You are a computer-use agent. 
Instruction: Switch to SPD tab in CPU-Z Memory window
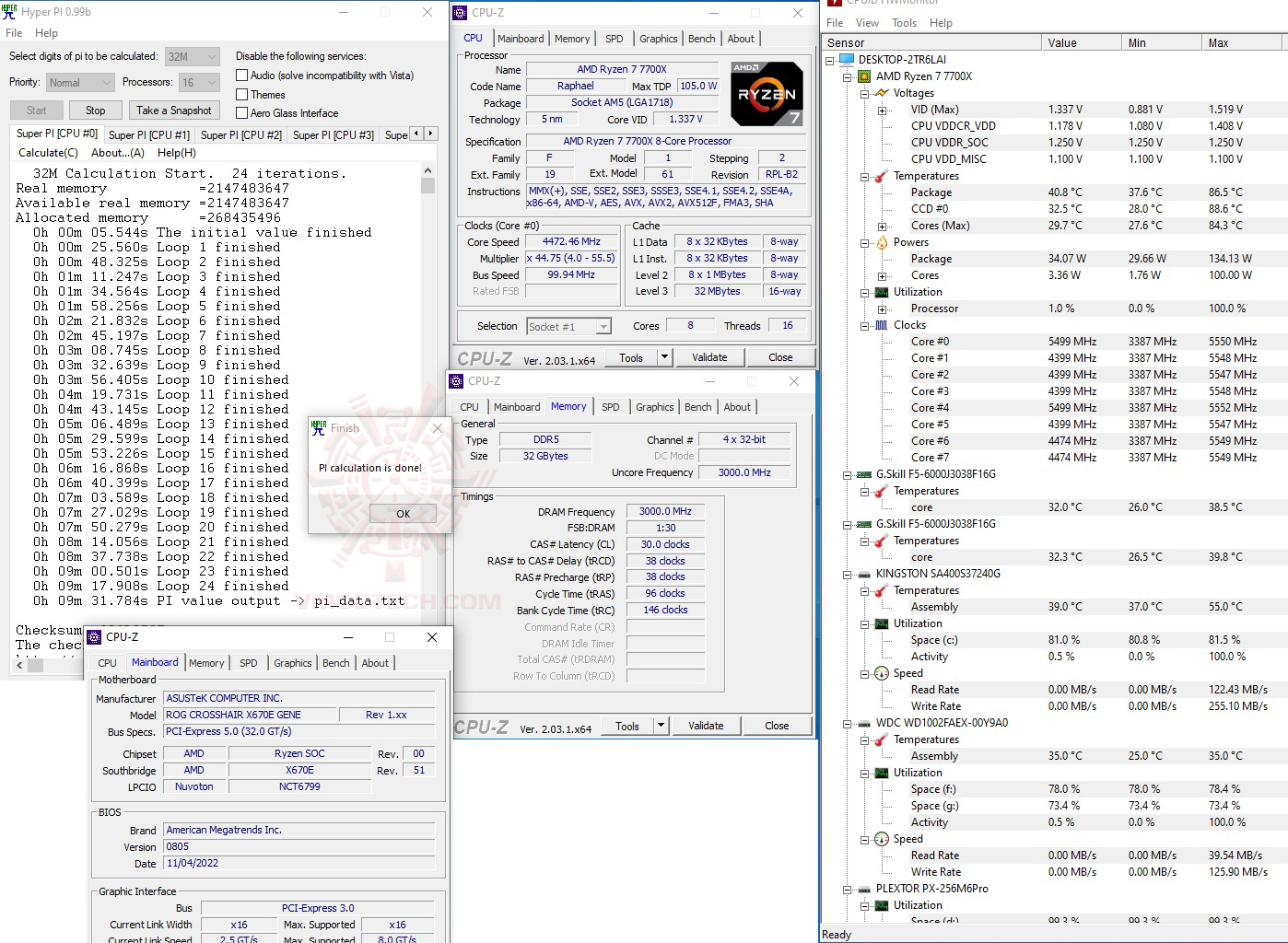(611, 407)
